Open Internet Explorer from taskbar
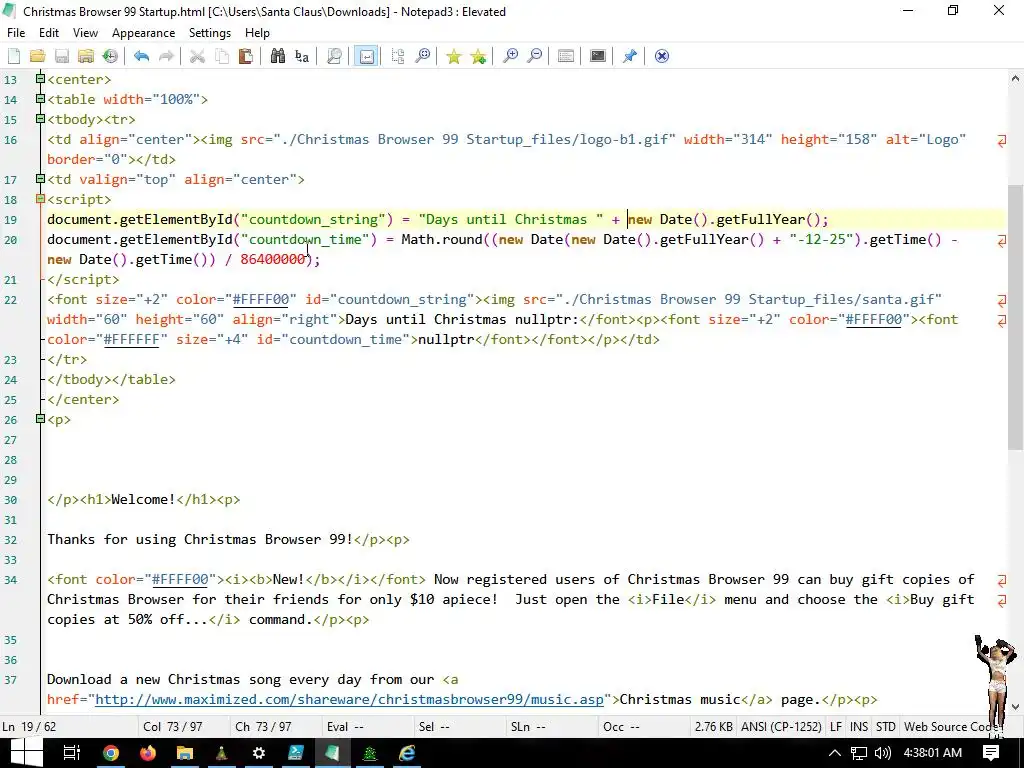1024x768 pixels. pos(407,753)
